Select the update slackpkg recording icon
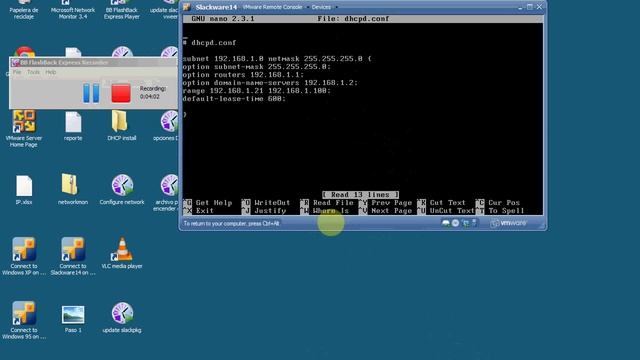640x360 pixels. tap(122, 318)
